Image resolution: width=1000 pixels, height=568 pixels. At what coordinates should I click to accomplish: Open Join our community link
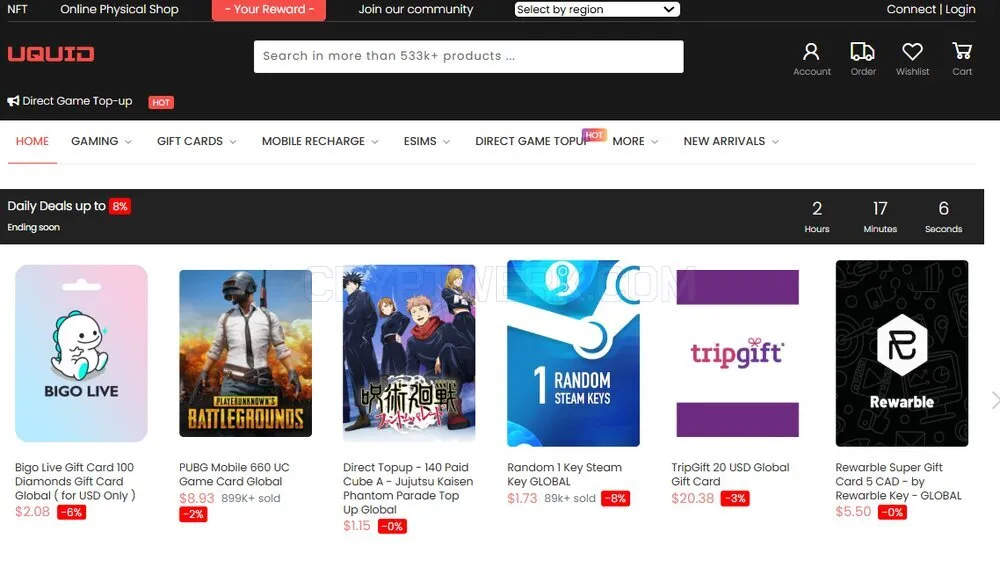pyautogui.click(x=416, y=10)
